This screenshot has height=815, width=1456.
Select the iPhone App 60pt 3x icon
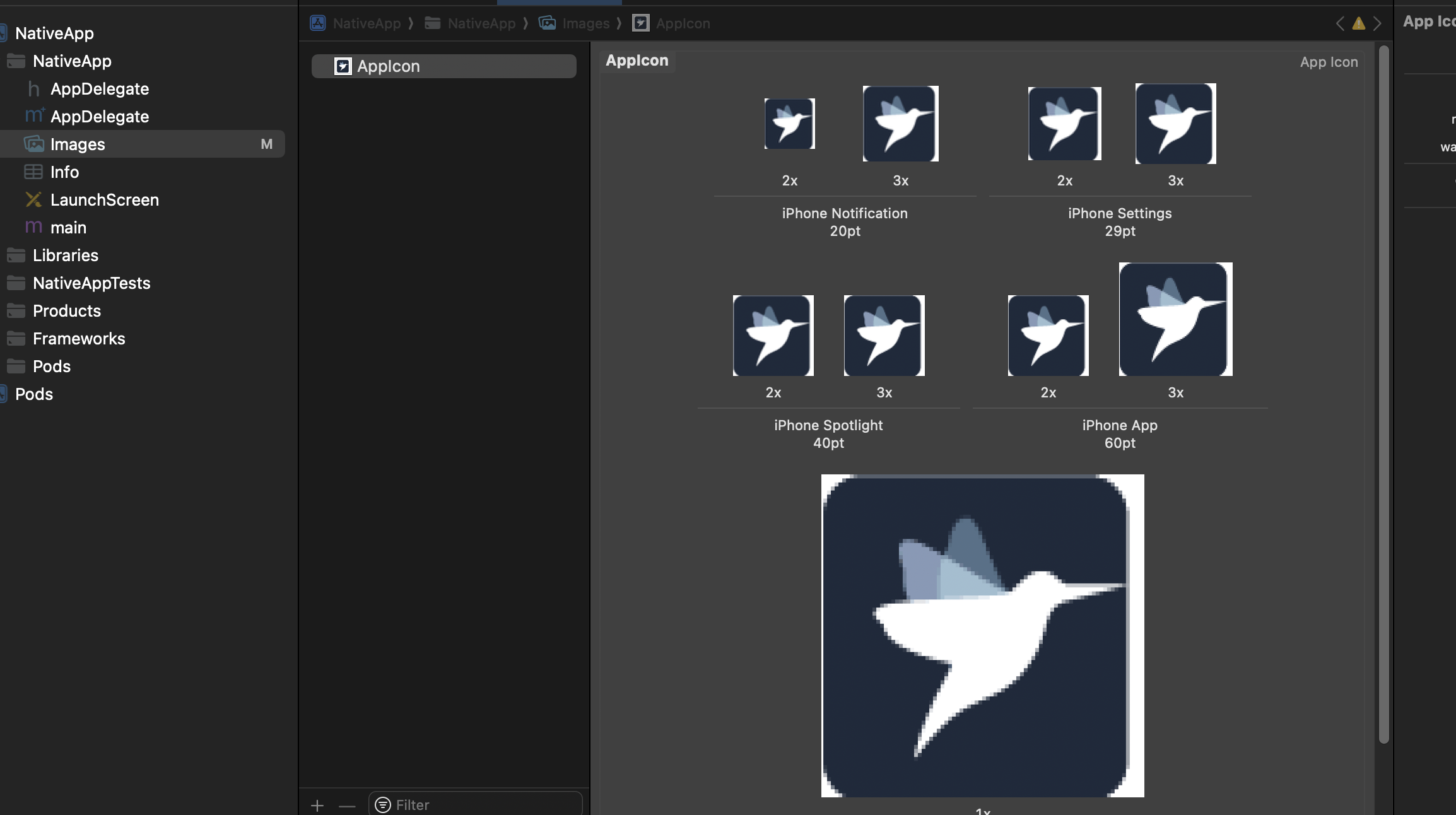click(1176, 319)
